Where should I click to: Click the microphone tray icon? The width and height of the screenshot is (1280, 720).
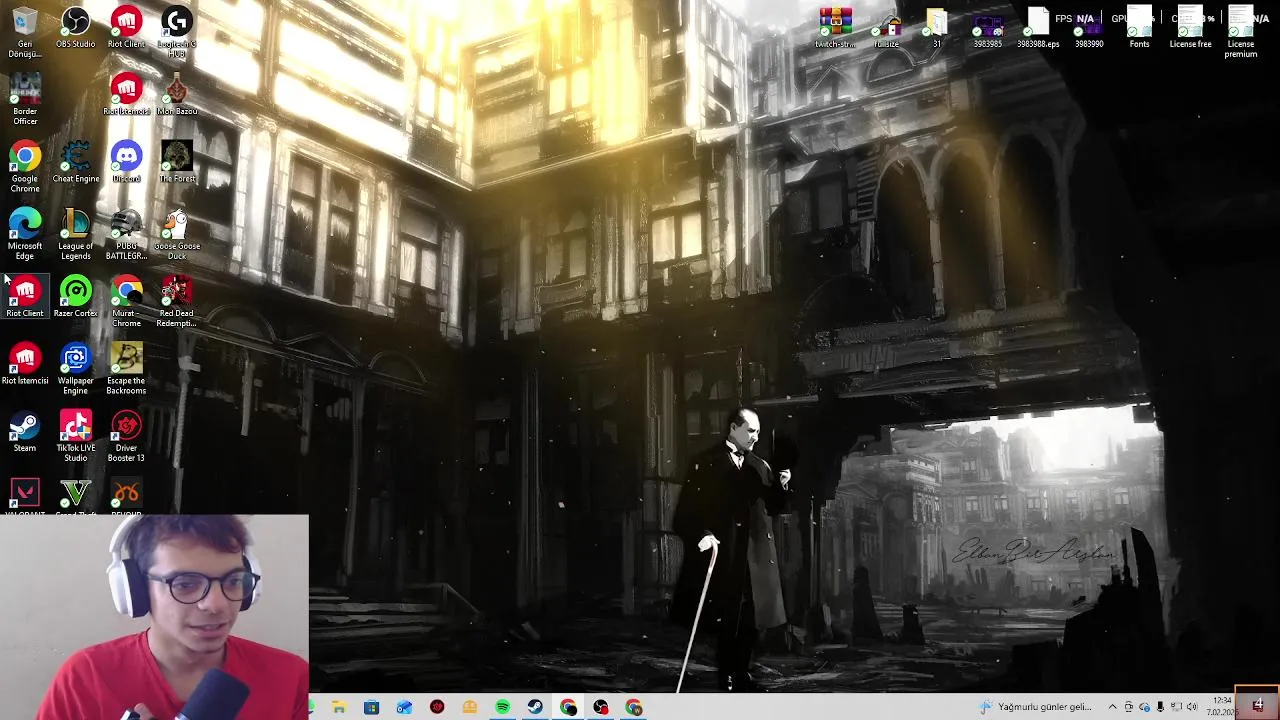[x=1160, y=707]
